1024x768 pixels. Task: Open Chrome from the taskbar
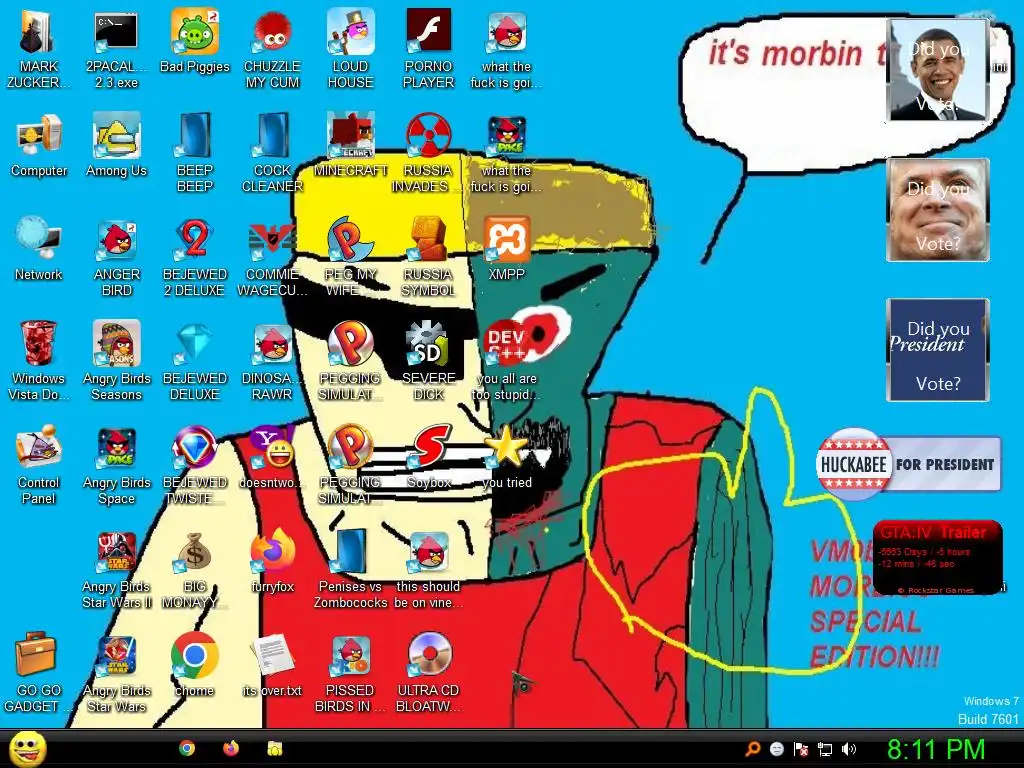click(187, 748)
